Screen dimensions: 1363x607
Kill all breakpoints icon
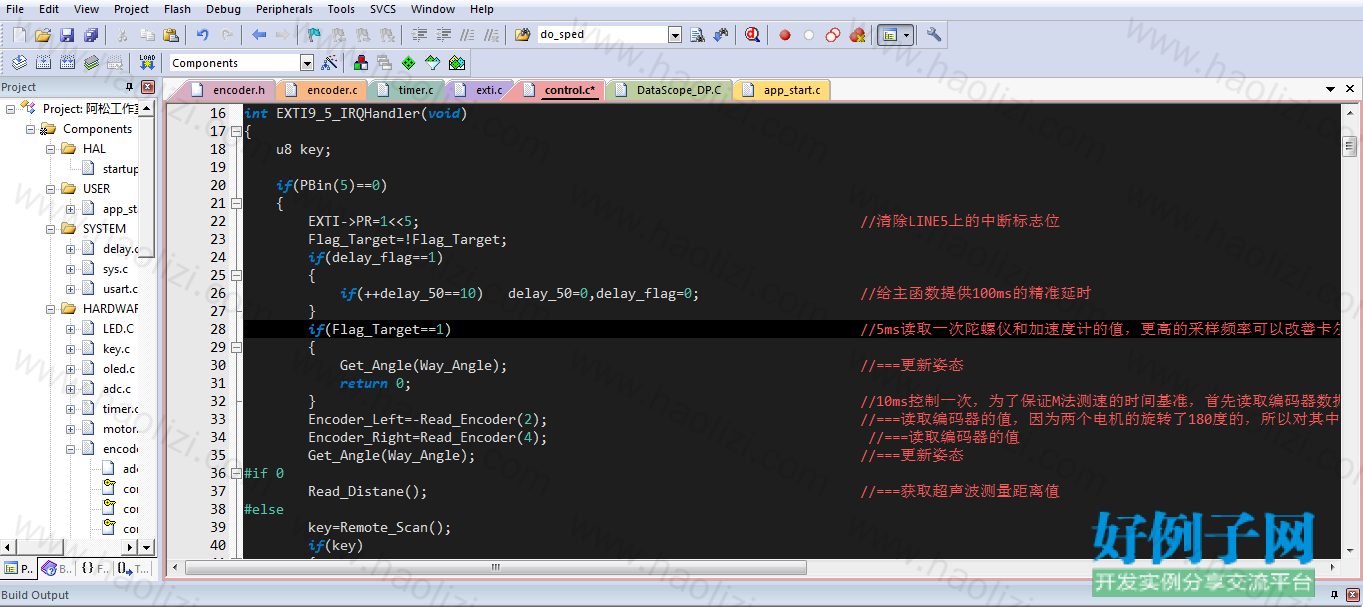[x=857, y=35]
